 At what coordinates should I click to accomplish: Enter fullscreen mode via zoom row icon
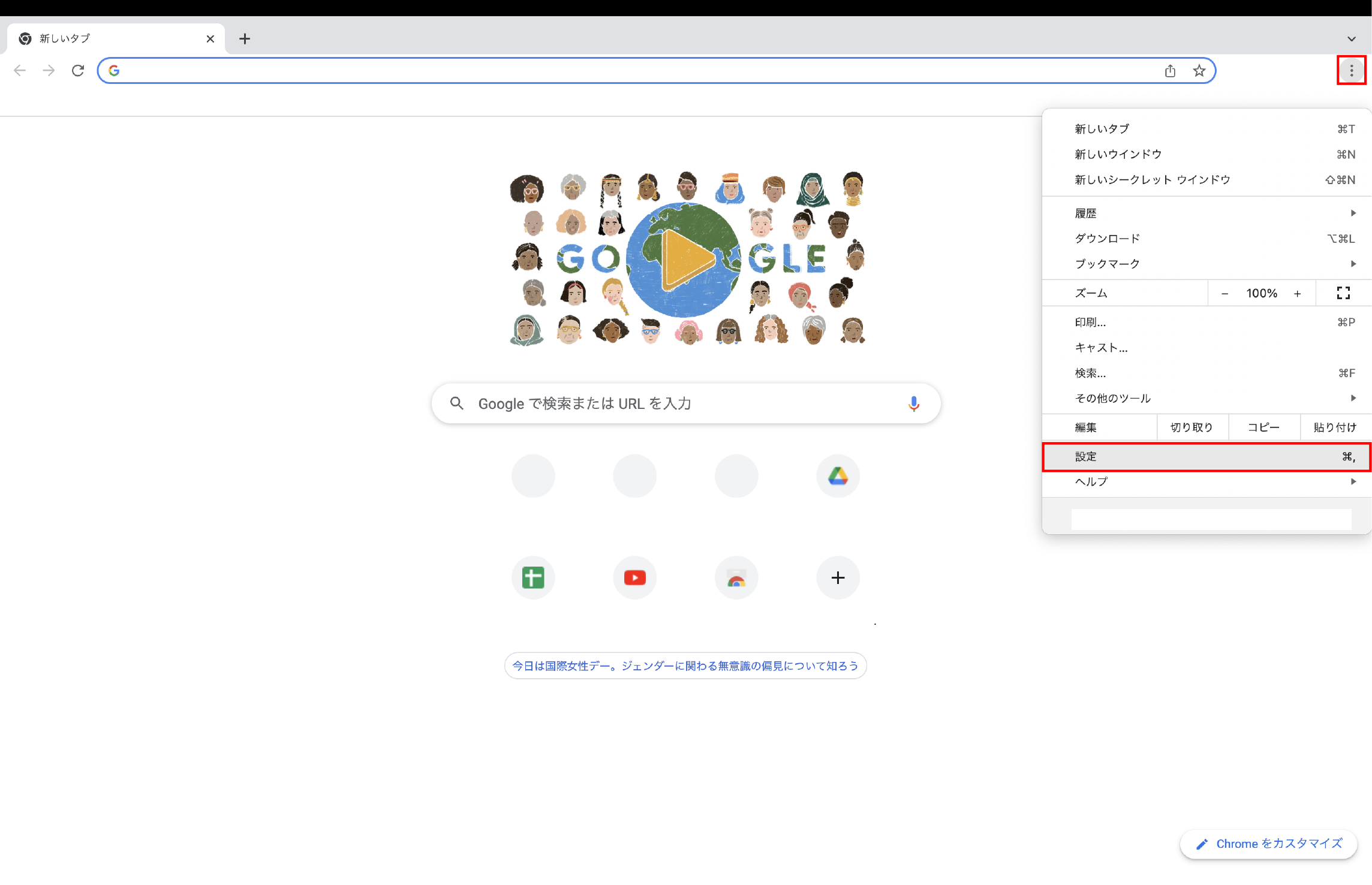(1343, 293)
